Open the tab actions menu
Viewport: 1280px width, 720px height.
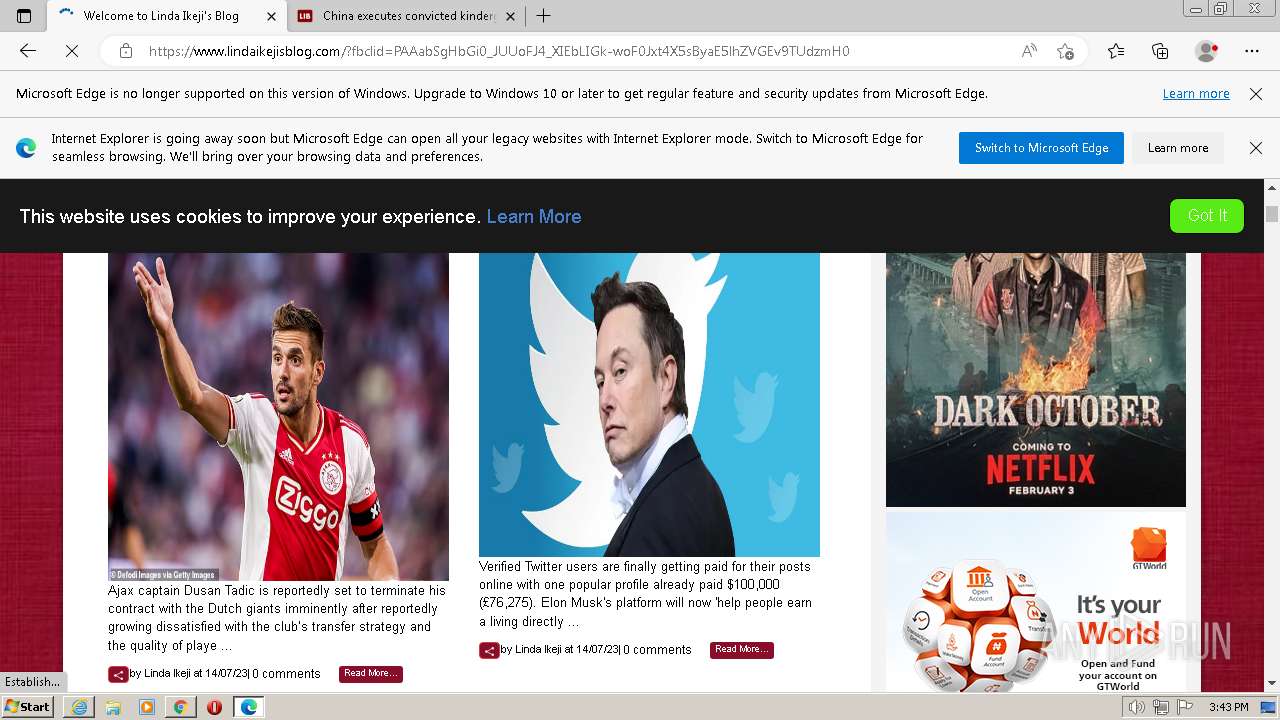24,16
